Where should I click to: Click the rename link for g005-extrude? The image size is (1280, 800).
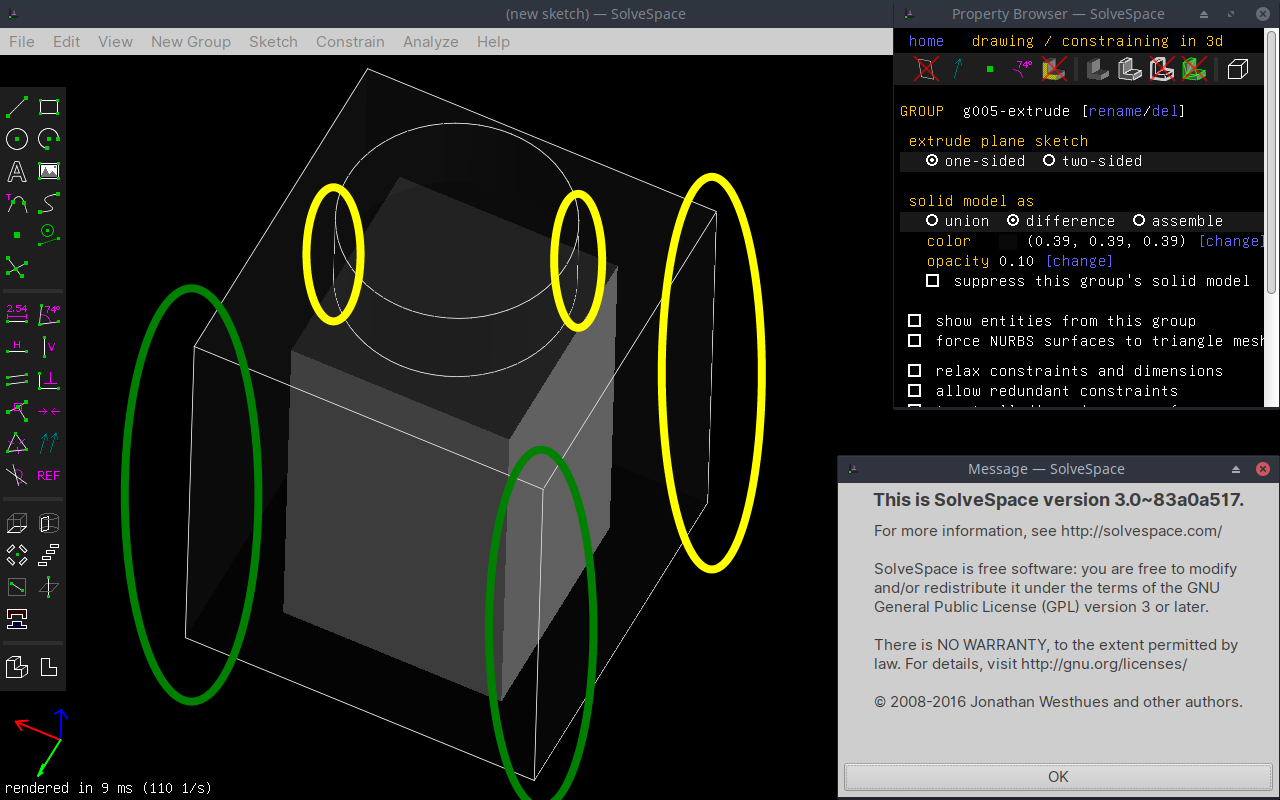tap(1116, 111)
